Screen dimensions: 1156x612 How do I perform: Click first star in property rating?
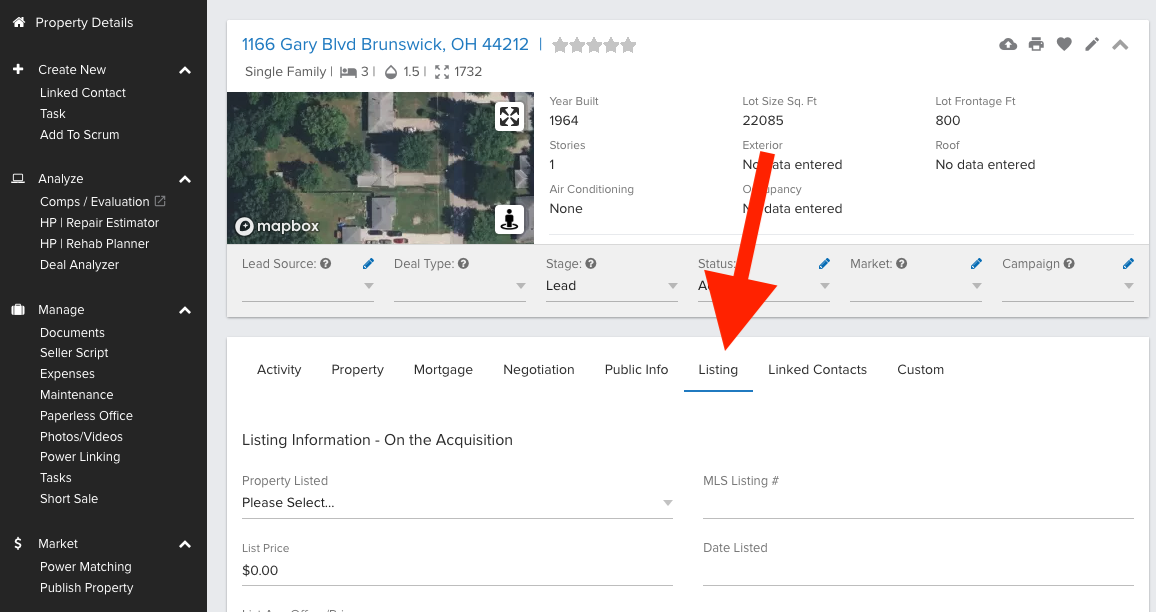[560, 45]
